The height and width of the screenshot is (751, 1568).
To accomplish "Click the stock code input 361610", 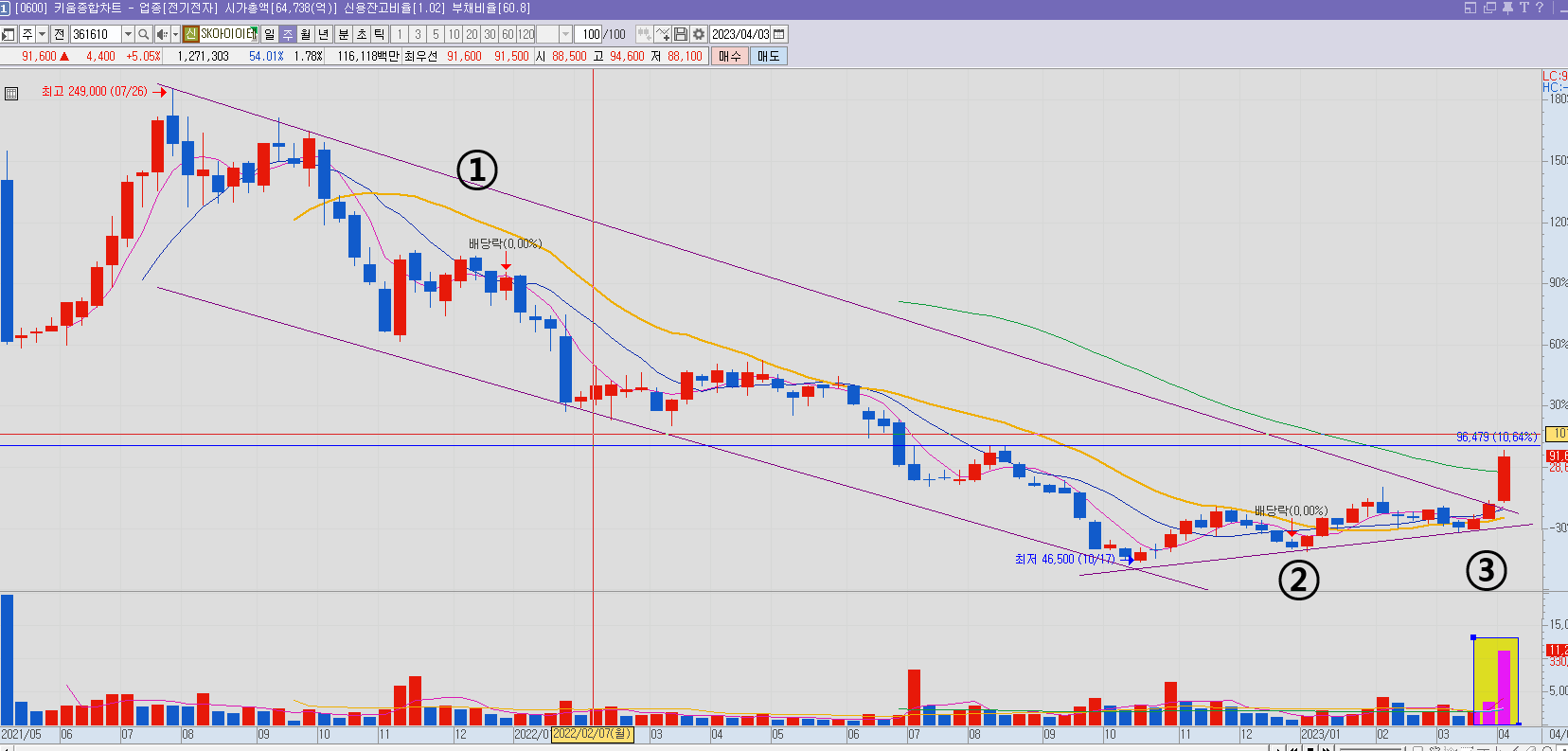I will pos(96,34).
